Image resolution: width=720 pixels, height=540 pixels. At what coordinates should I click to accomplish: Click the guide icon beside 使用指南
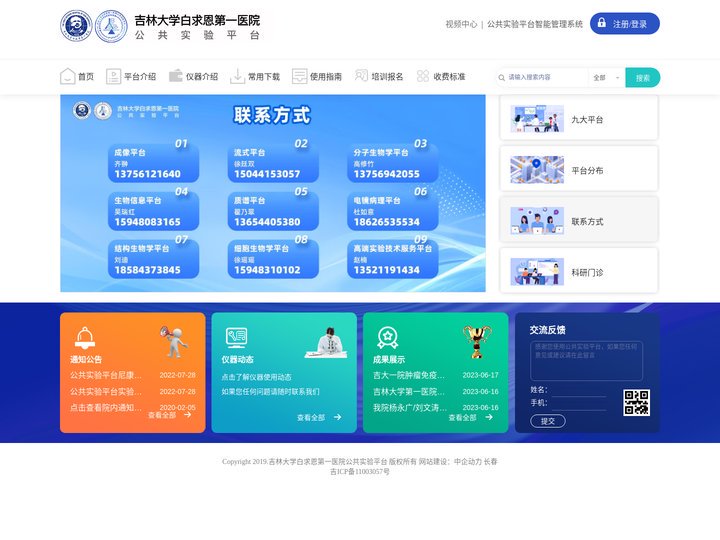click(299, 76)
